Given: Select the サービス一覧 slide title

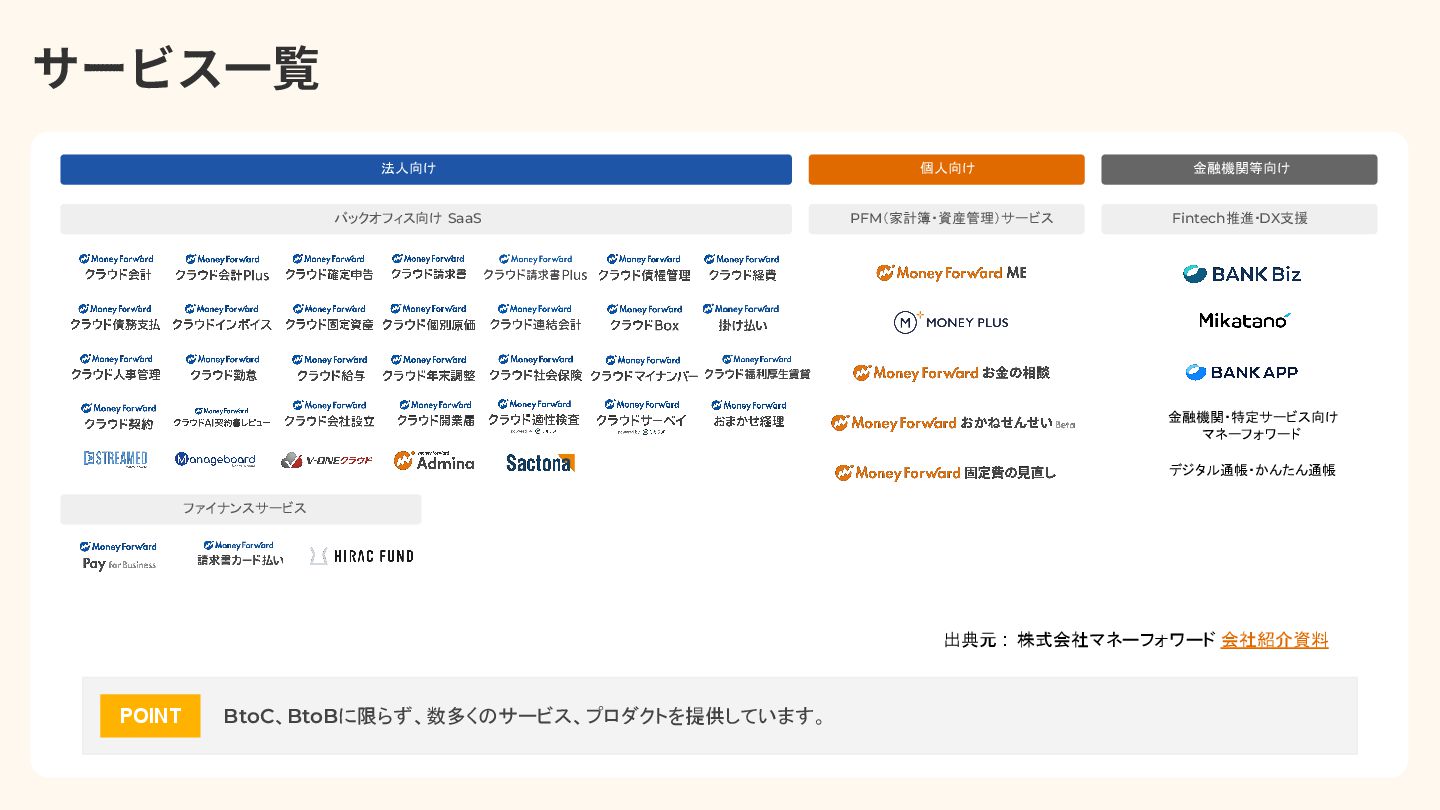Looking at the screenshot, I should click(176, 69).
